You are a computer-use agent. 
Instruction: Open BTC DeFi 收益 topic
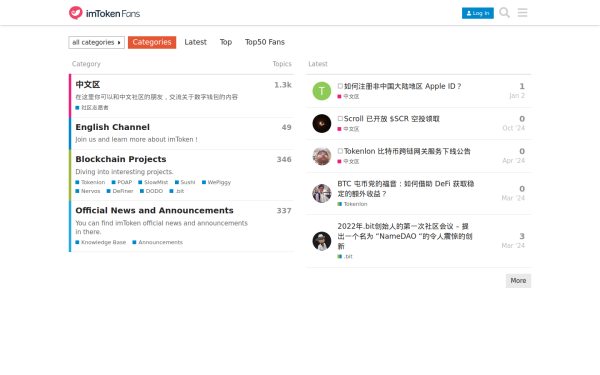pos(406,189)
